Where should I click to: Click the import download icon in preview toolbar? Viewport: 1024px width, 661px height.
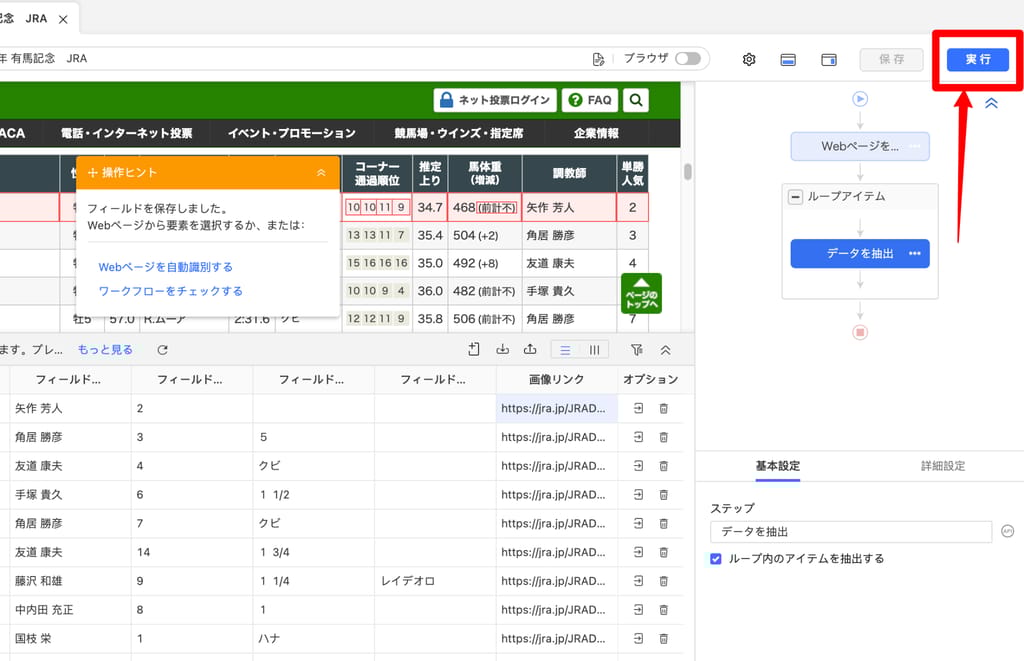[502, 349]
